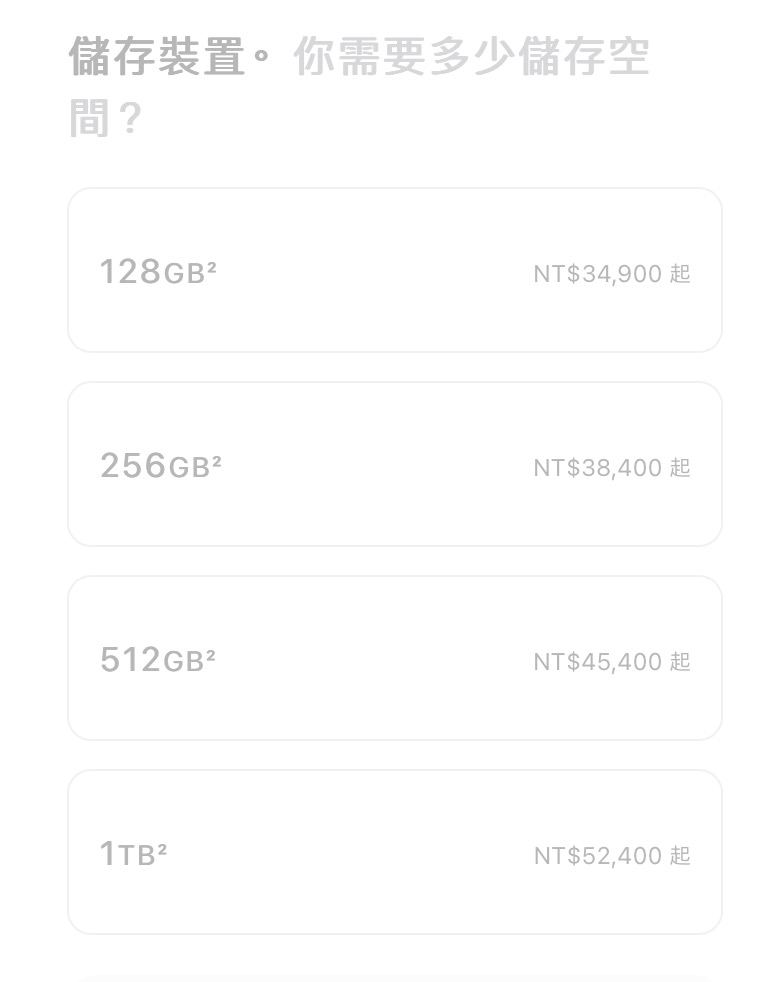The width and height of the screenshot is (764, 982).
Task: Click the NT$52,400 起 price text
Action: pyautogui.click(x=612, y=856)
